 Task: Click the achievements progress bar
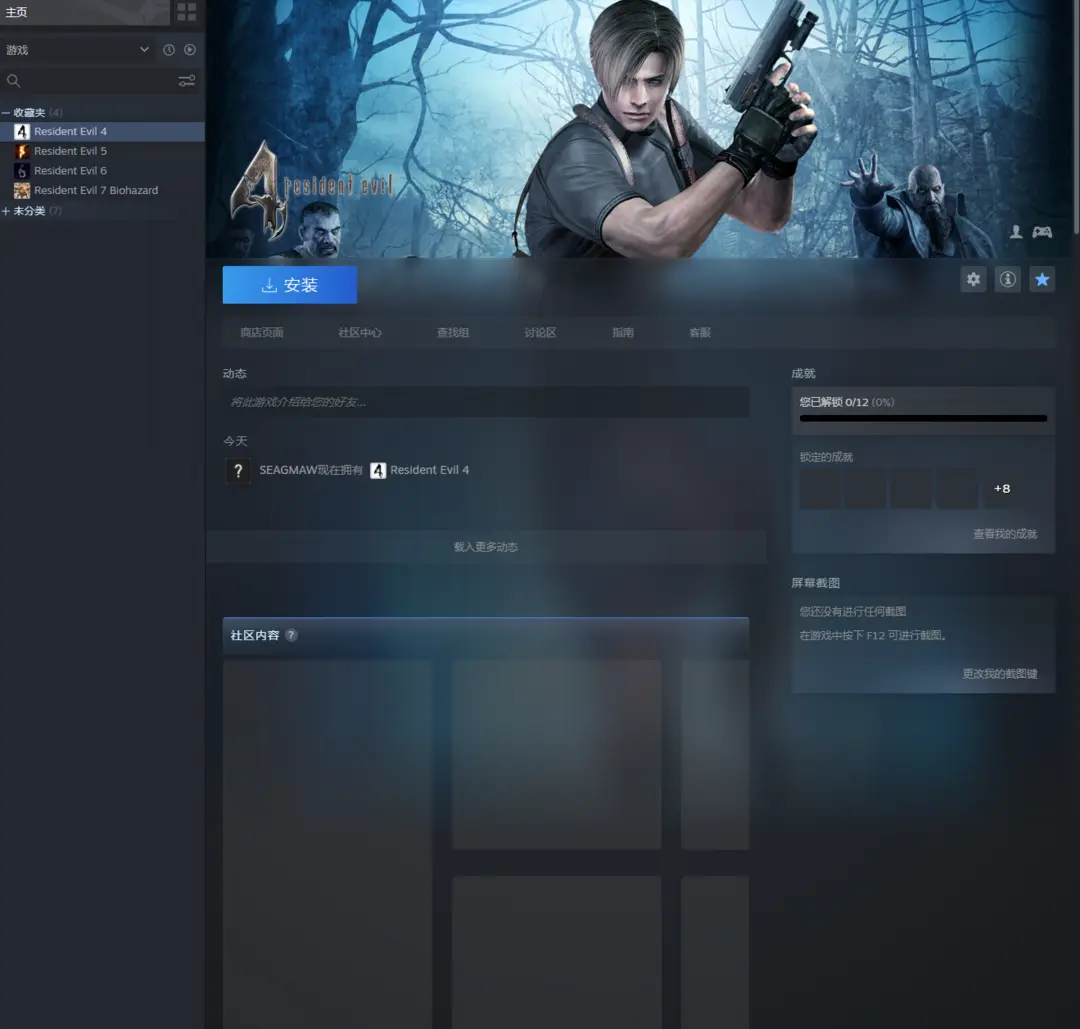(x=923, y=418)
